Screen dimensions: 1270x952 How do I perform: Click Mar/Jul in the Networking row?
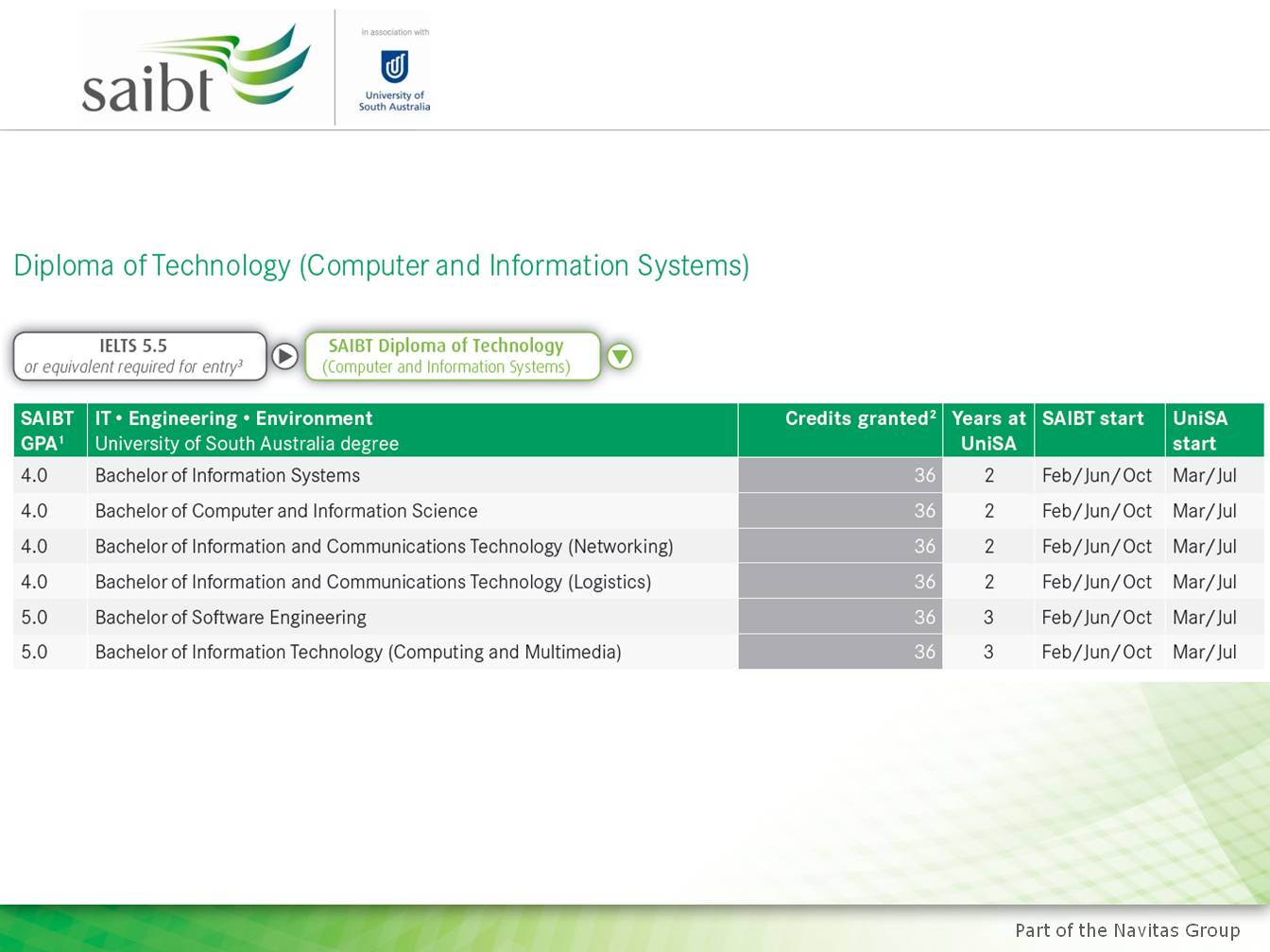[1205, 547]
